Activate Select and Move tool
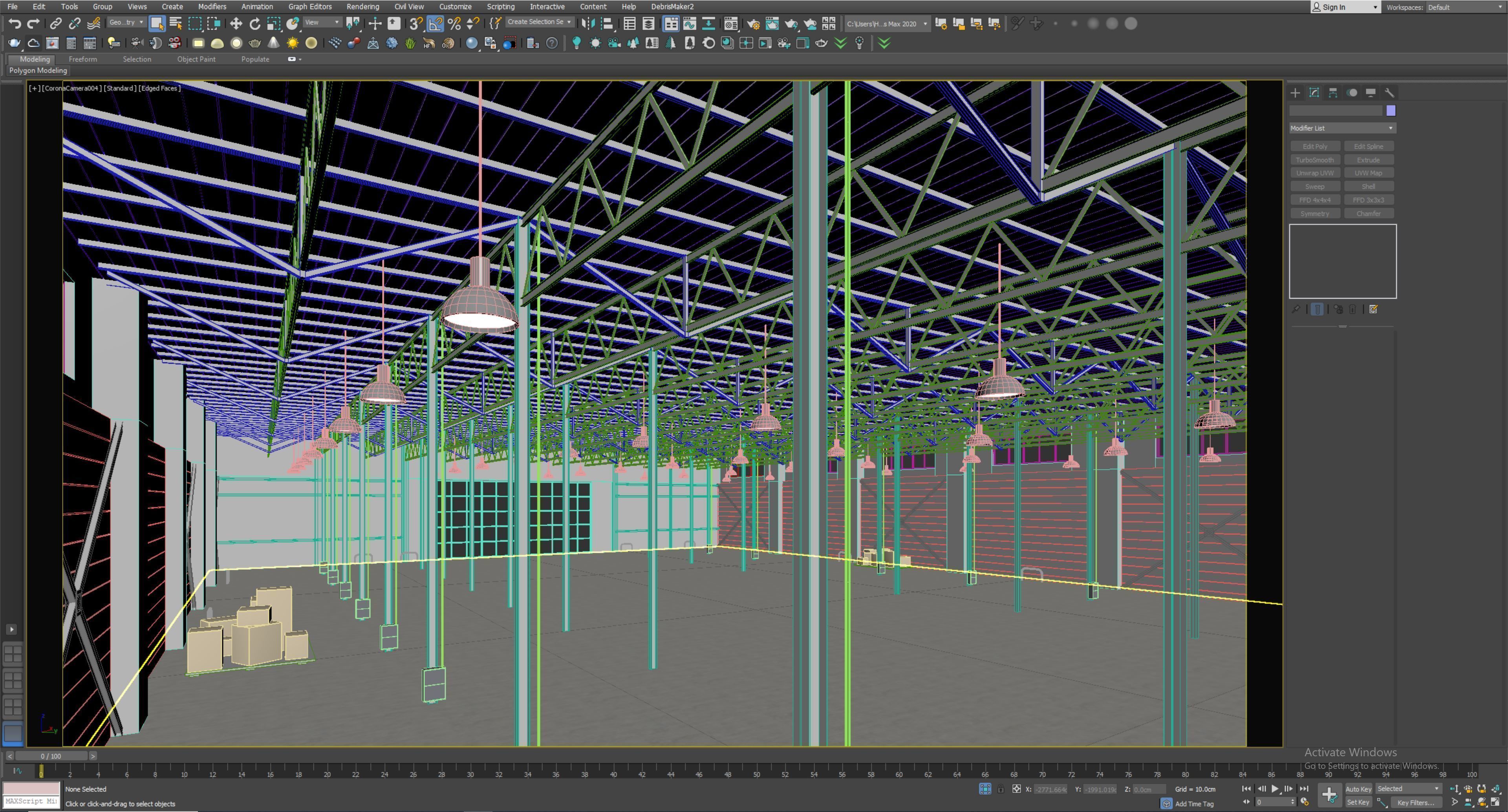This screenshot has width=1508, height=812. pyautogui.click(x=236, y=24)
